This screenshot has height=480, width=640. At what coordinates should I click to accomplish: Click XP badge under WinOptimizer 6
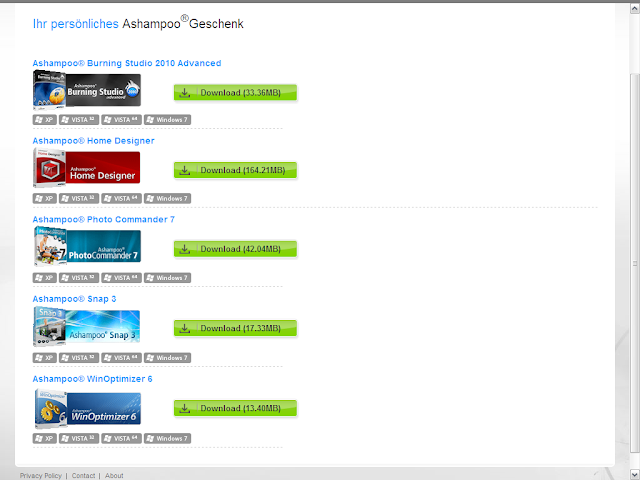44,438
